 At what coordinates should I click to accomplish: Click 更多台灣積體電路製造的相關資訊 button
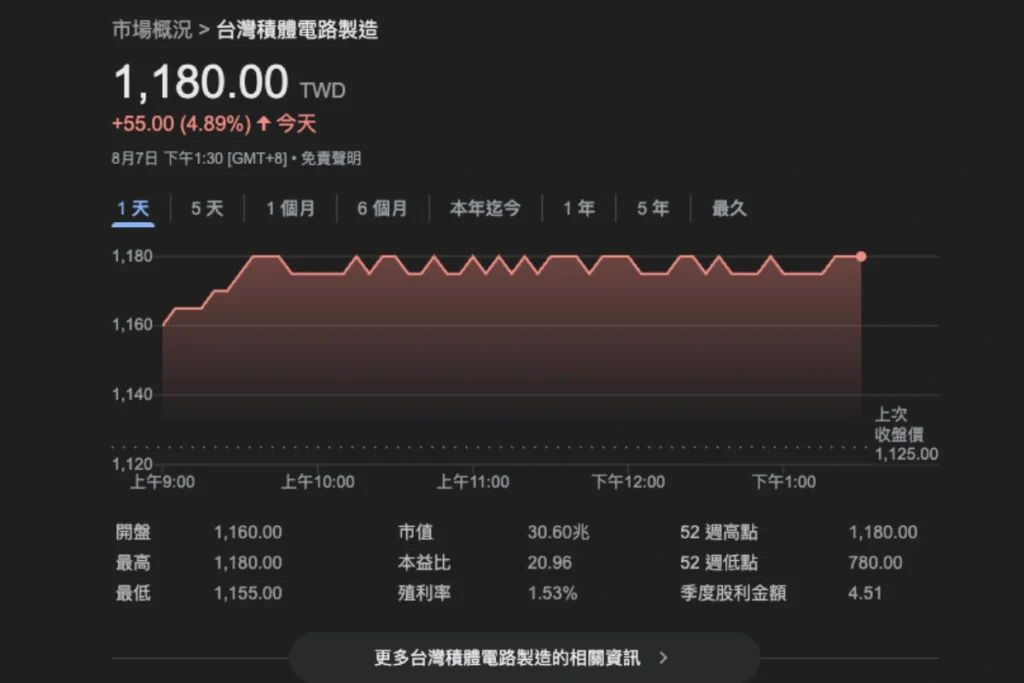coord(524,658)
